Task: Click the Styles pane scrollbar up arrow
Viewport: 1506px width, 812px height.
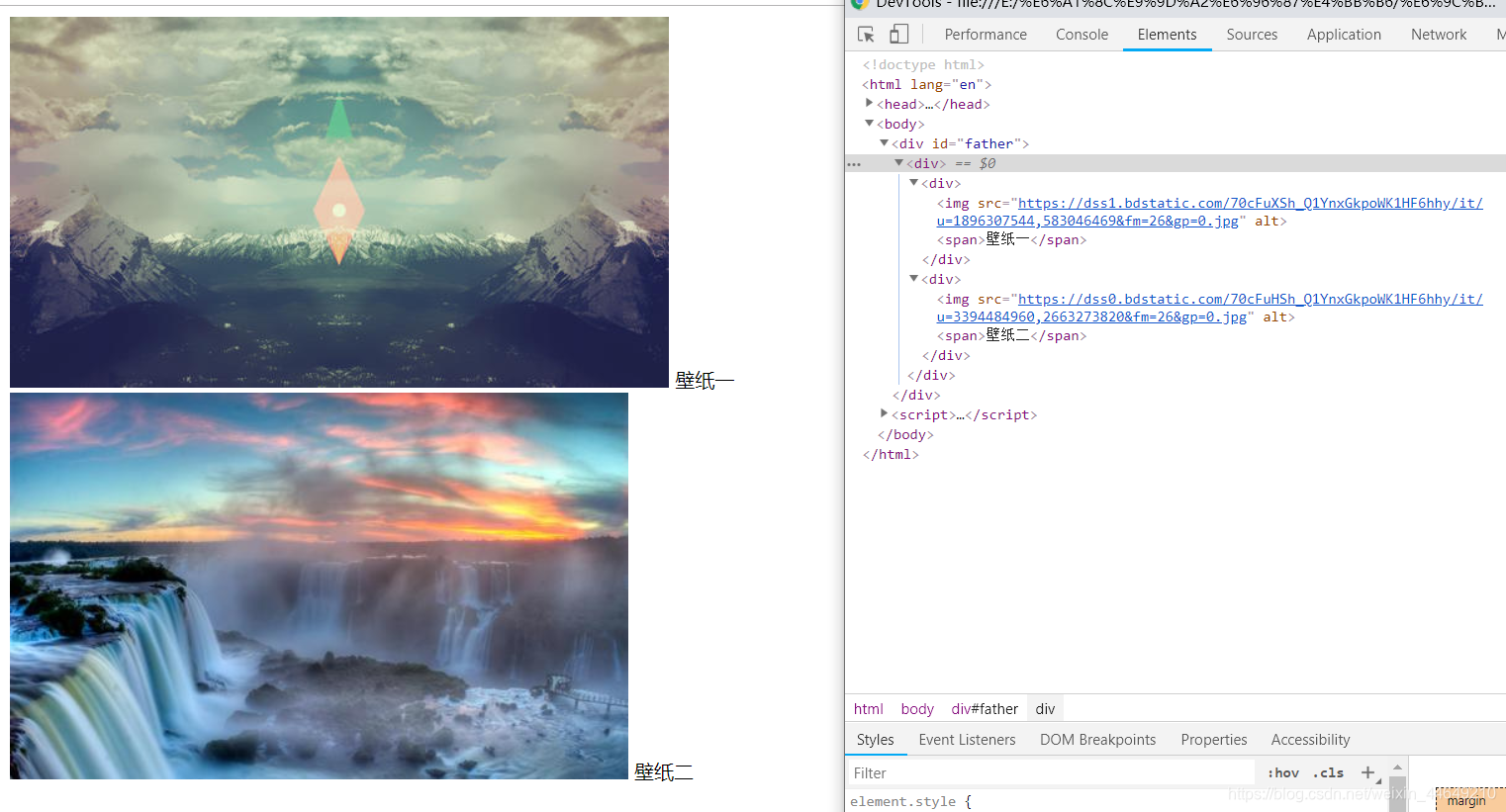Action: point(1397,767)
